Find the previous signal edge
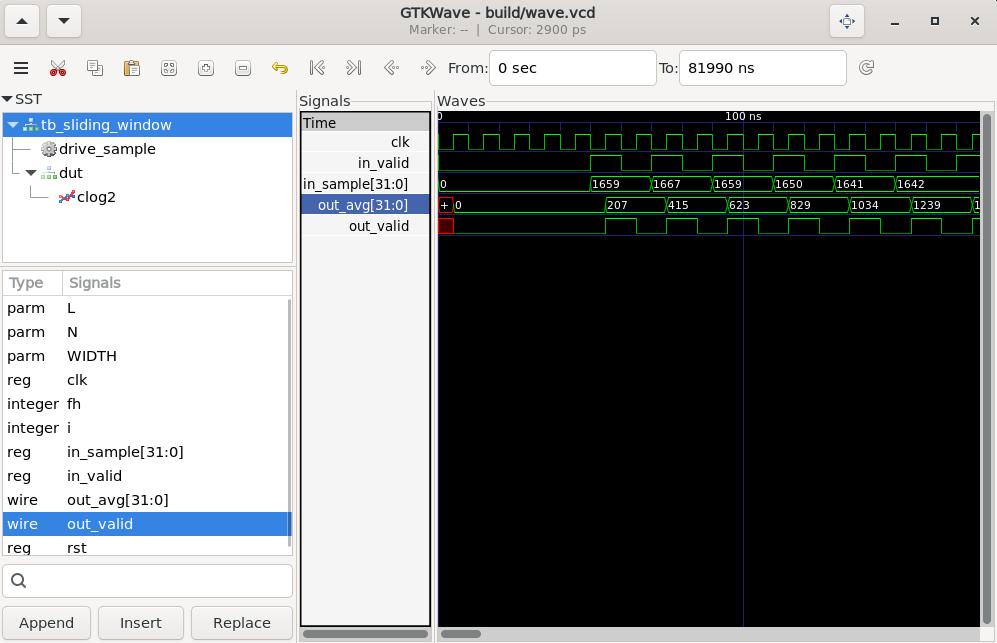Image resolution: width=997 pixels, height=643 pixels. tap(391, 68)
